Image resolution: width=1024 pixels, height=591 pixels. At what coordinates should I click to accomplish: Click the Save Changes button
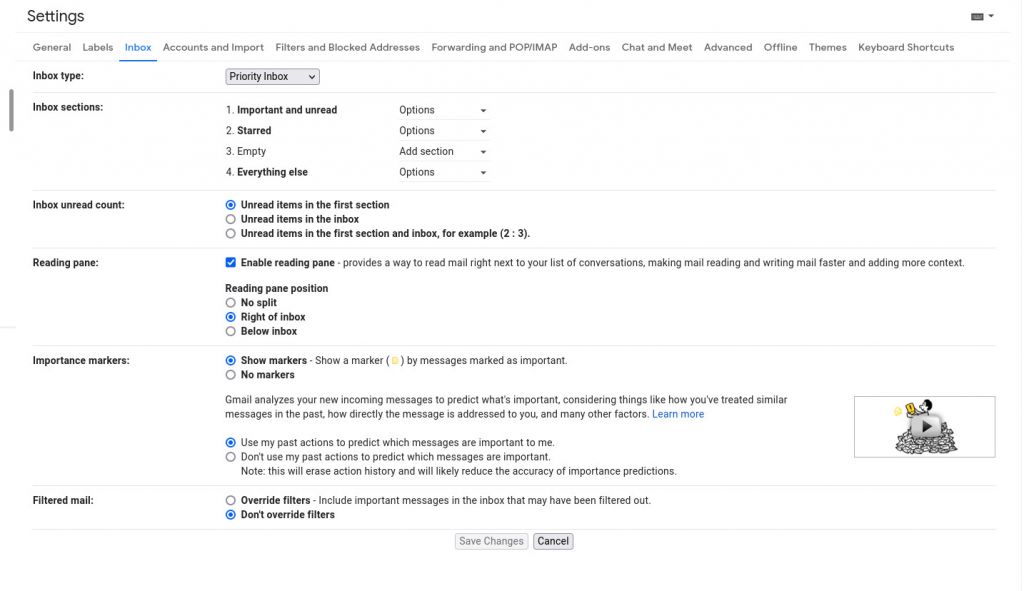pos(491,540)
